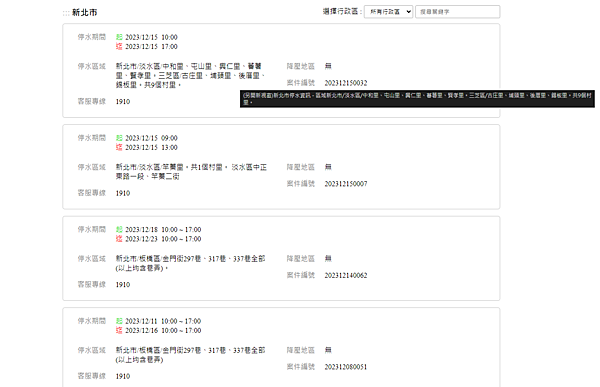Screen dimensions: 600x387
Task: Click 停水期間 label beside 2023/12/18
Action: tap(91, 229)
